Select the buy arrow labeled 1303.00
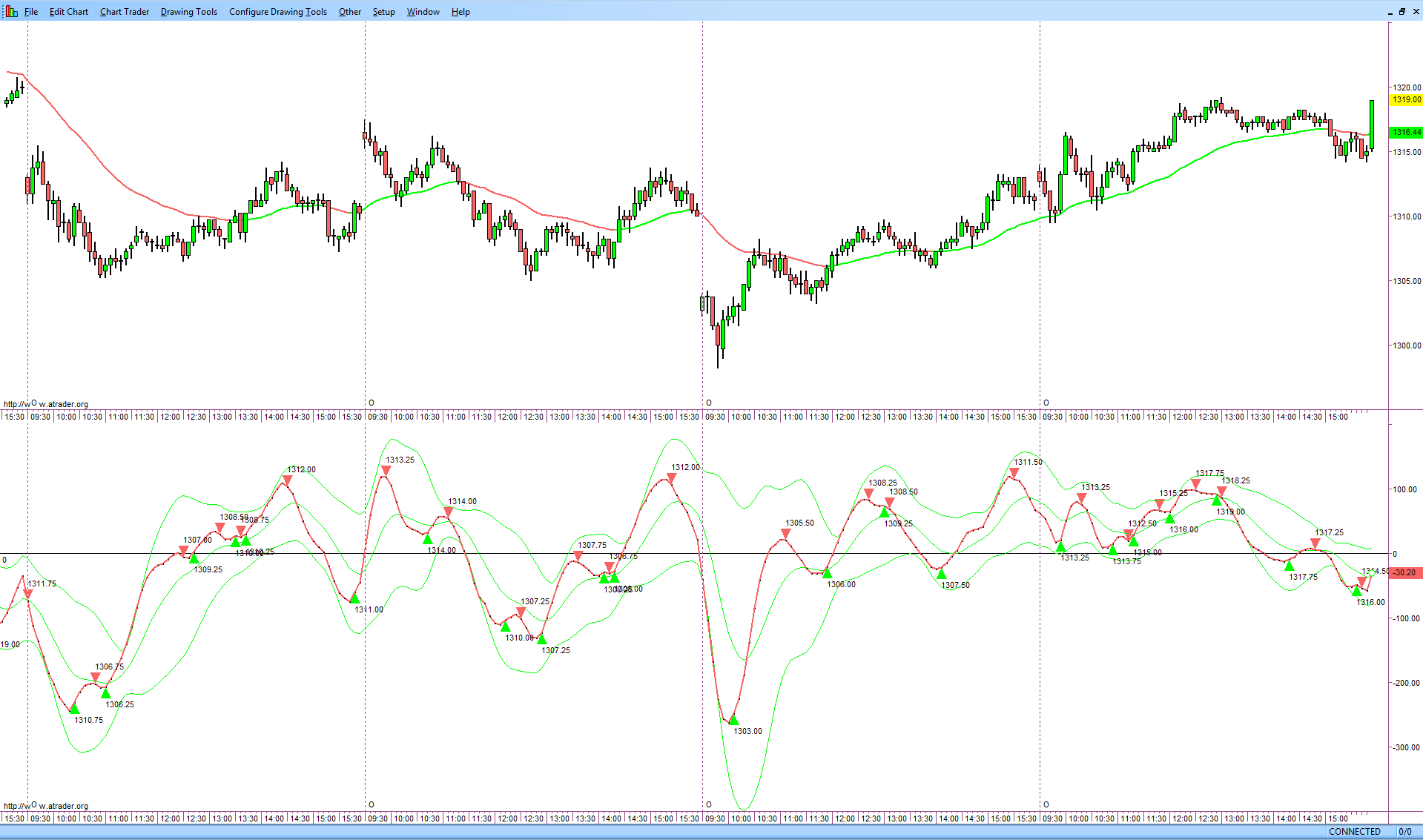 (734, 720)
